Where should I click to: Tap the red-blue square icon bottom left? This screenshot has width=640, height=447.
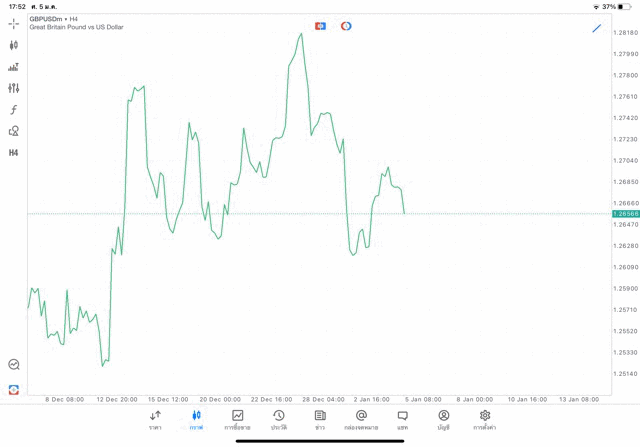tap(14, 389)
